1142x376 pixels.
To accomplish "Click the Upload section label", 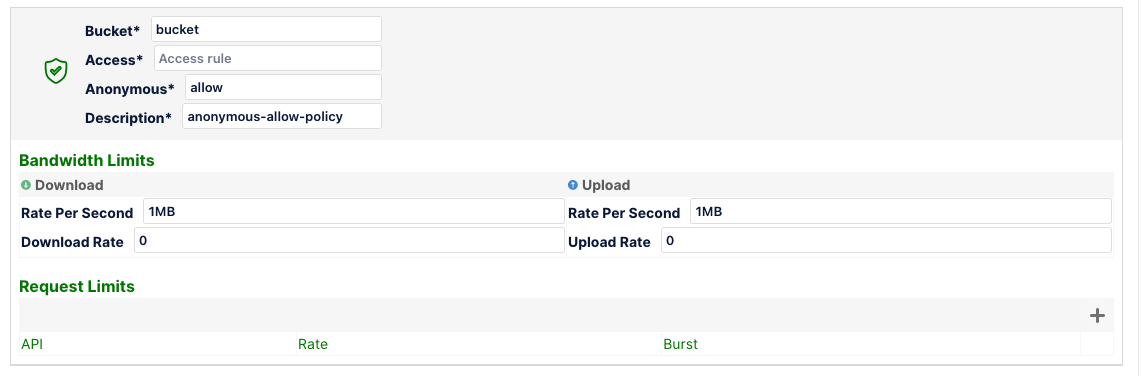I will 606,185.
